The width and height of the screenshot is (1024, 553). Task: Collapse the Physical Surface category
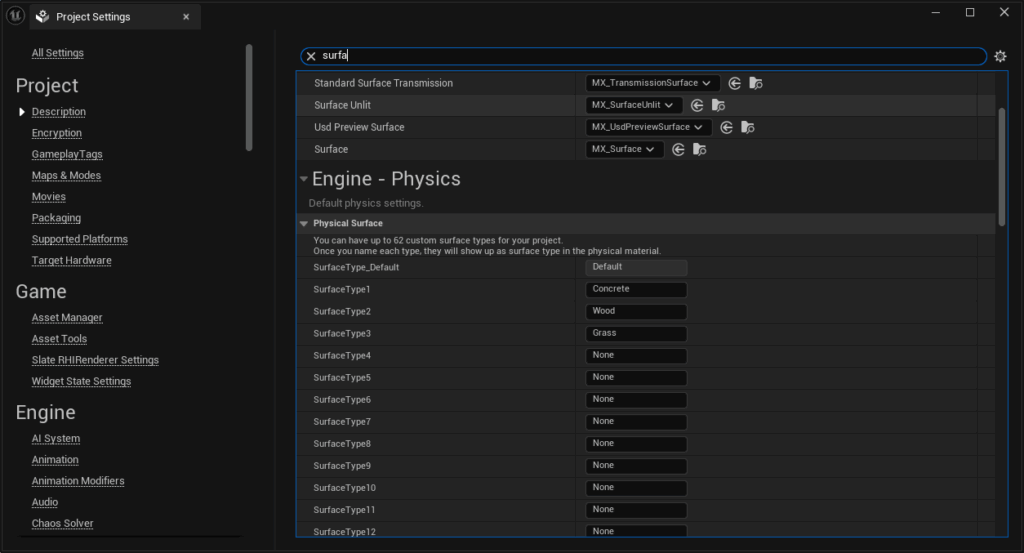coord(304,224)
